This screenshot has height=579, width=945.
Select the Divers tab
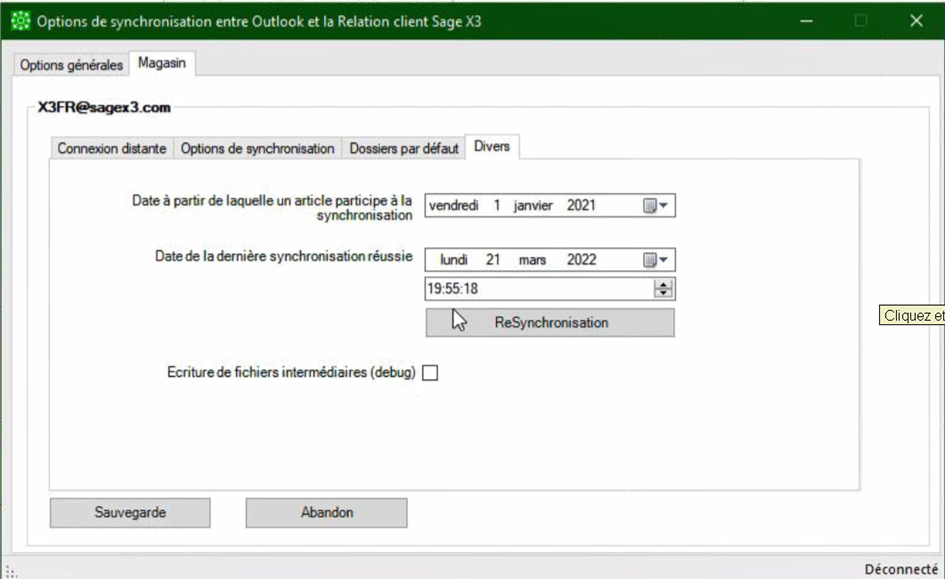click(492, 146)
